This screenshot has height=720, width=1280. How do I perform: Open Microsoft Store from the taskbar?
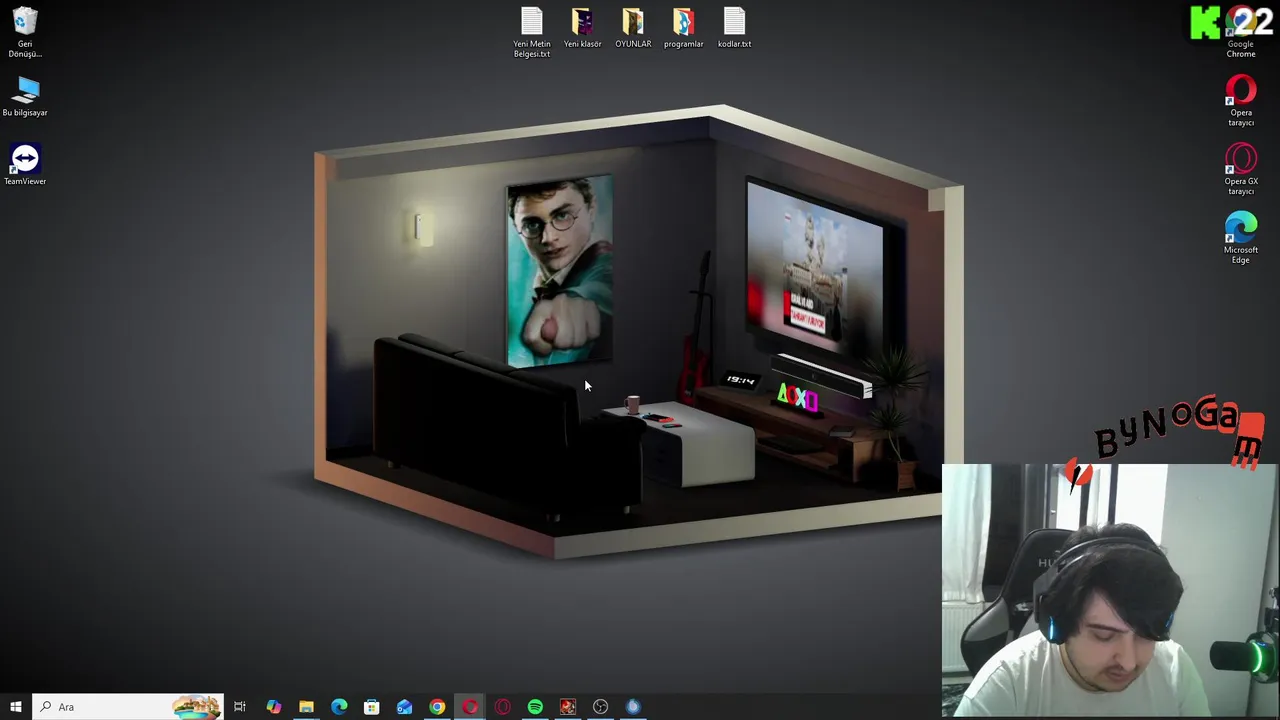coord(371,707)
